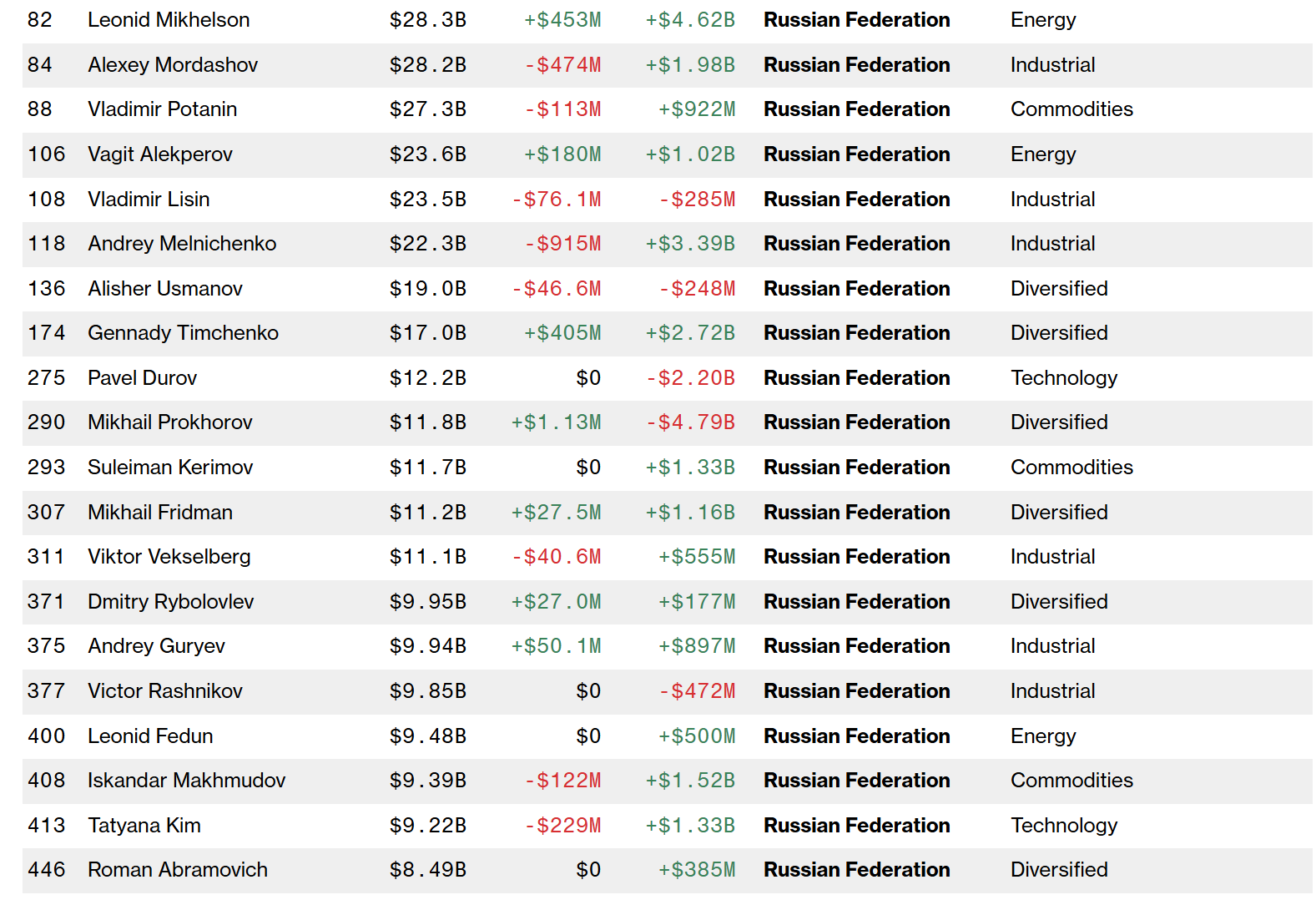Open Mikhail Fridman's entry
The height and width of the screenshot is (905, 1316).
[x=160, y=513]
